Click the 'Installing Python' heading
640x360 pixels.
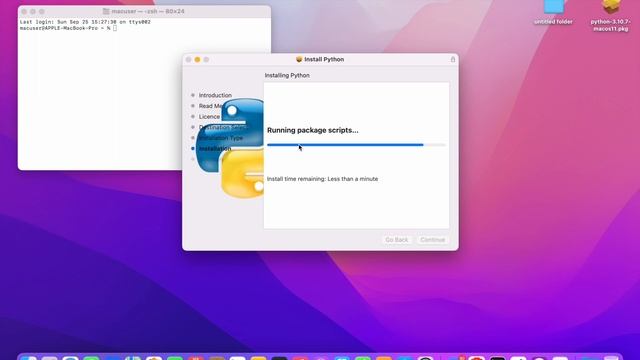click(287, 76)
